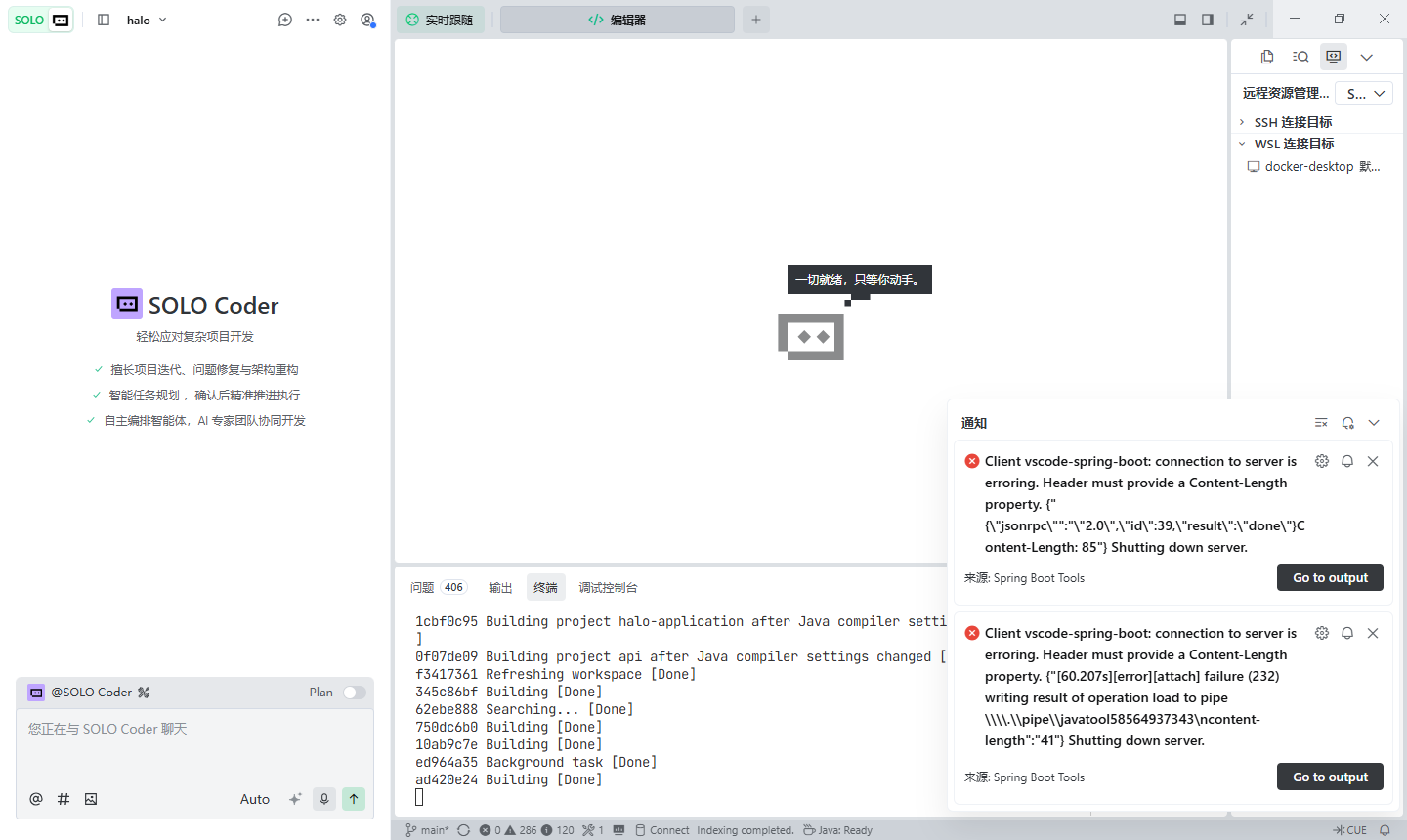Select the robot mascot in the editor area
Image resolution: width=1407 pixels, height=840 pixels.
[x=811, y=337]
